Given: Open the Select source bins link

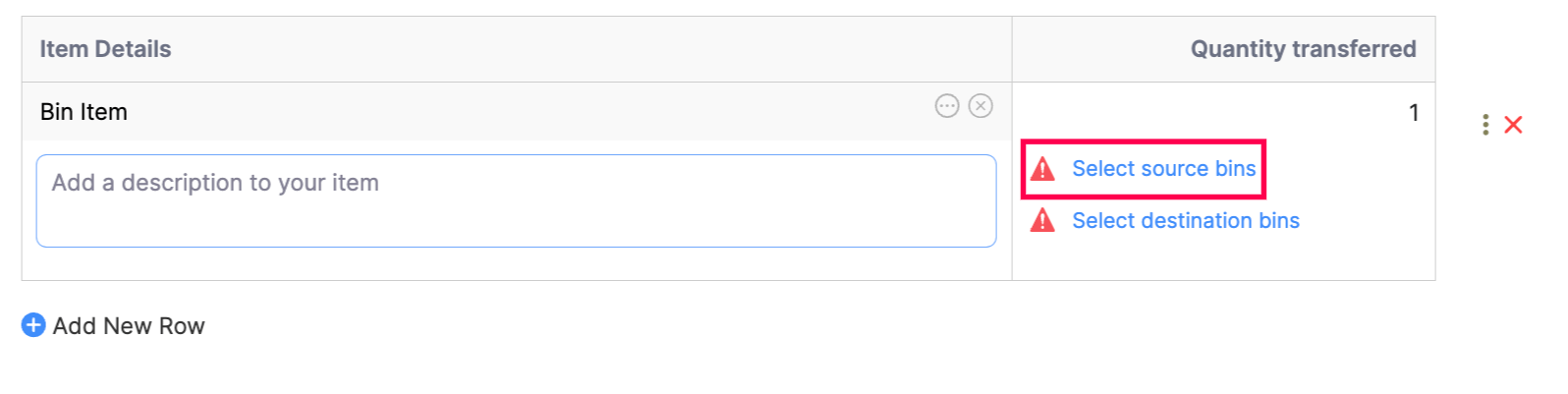Looking at the screenshot, I should pos(1163,169).
